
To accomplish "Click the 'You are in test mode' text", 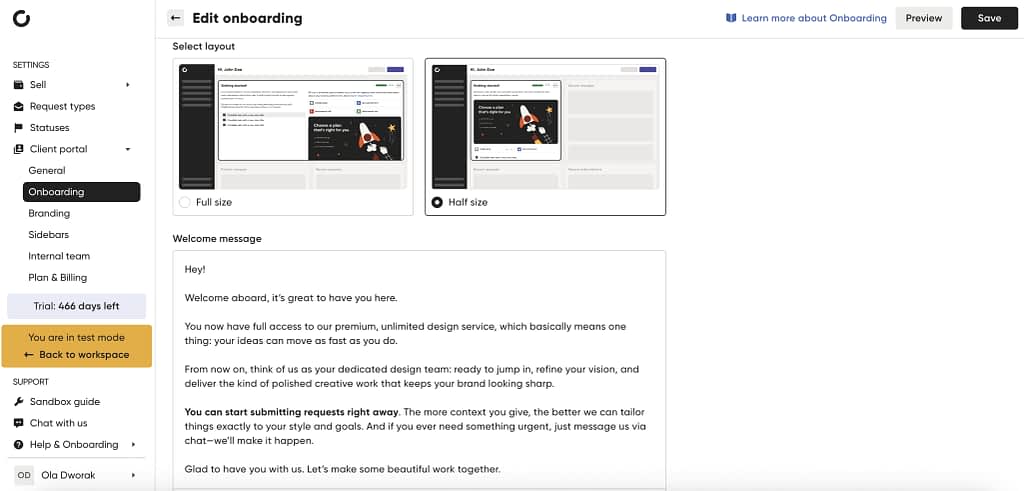I will [x=76, y=338].
